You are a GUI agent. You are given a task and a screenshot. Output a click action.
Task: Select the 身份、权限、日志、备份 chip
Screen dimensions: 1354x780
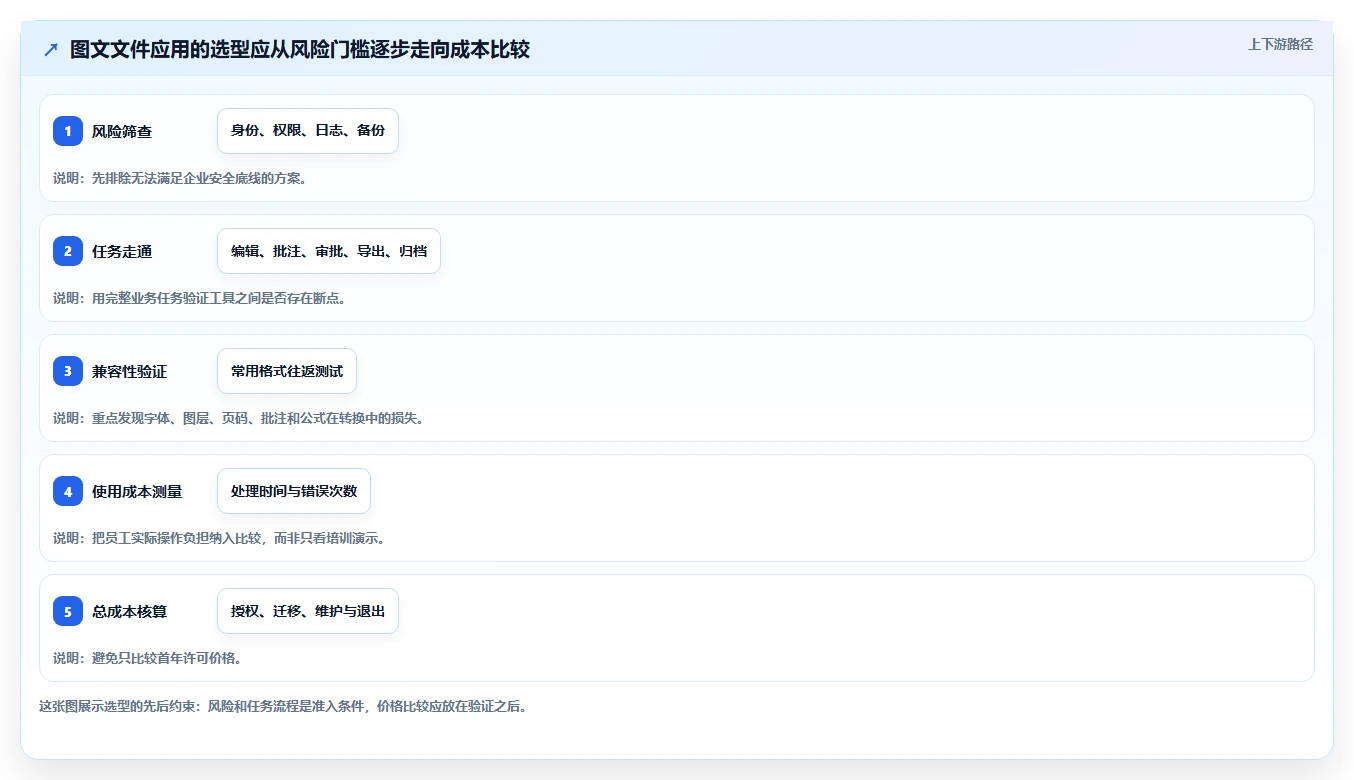tap(308, 131)
